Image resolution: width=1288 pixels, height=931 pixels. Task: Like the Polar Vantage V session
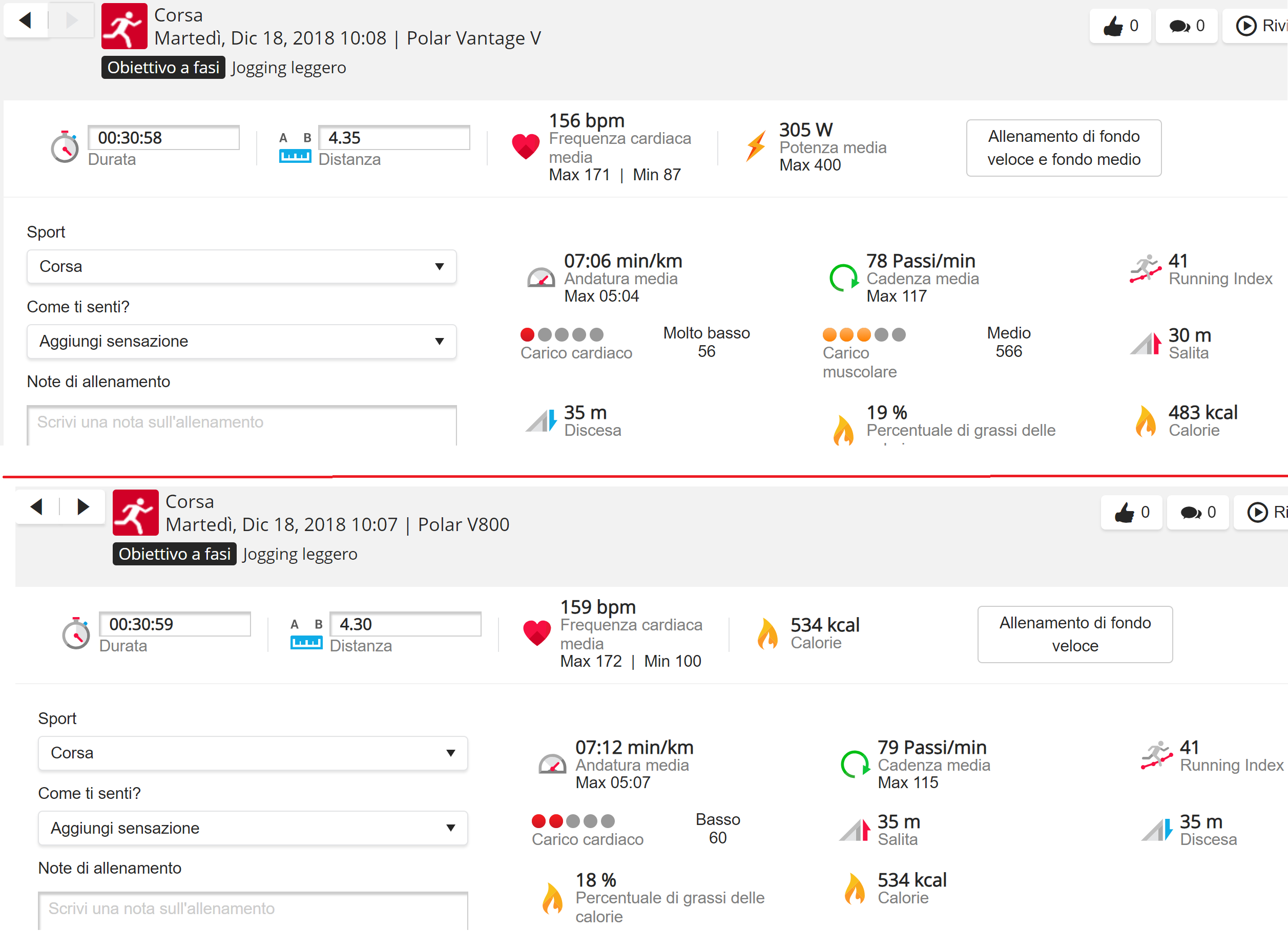(1119, 26)
